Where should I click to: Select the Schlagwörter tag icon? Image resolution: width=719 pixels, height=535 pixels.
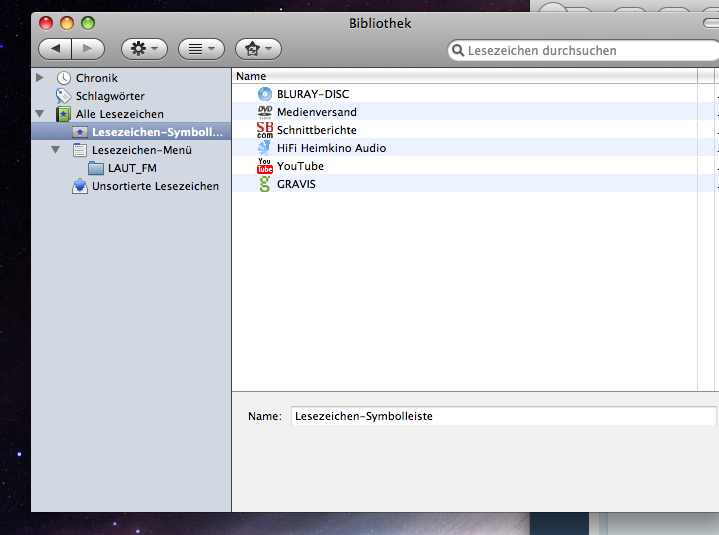63,96
